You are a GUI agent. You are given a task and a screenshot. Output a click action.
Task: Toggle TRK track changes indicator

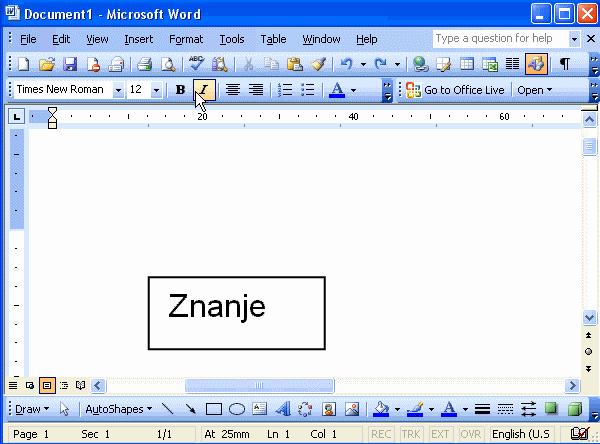tap(411, 434)
